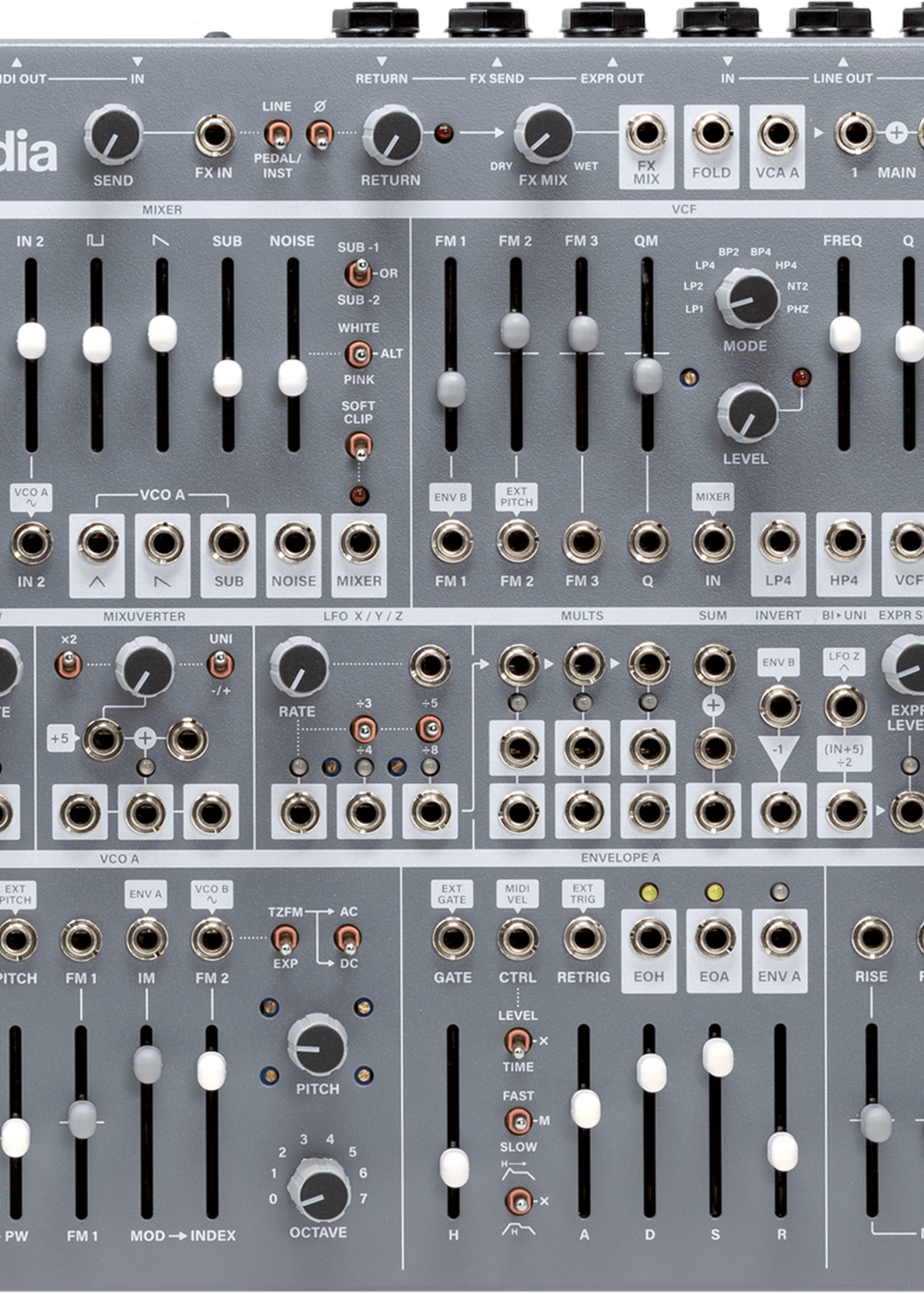The width and height of the screenshot is (924, 1294).
Task: Flip the phase invert Ø switch
Action: (x=320, y=134)
